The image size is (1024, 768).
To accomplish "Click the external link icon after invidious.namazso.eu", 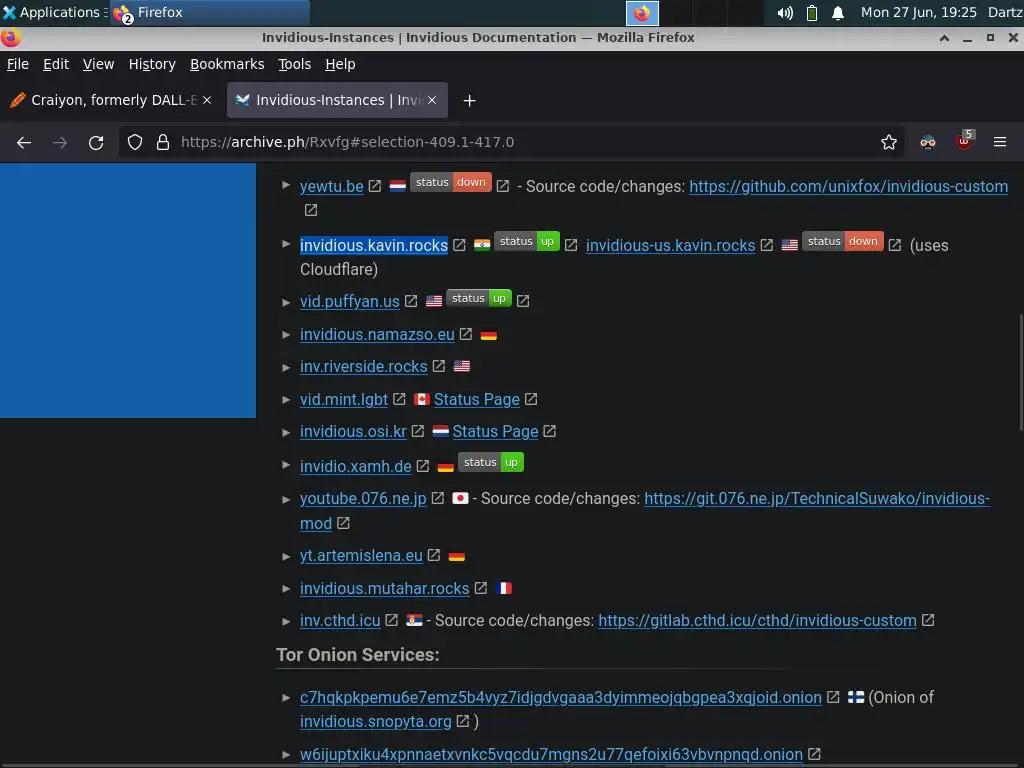I will pyautogui.click(x=466, y=334).
